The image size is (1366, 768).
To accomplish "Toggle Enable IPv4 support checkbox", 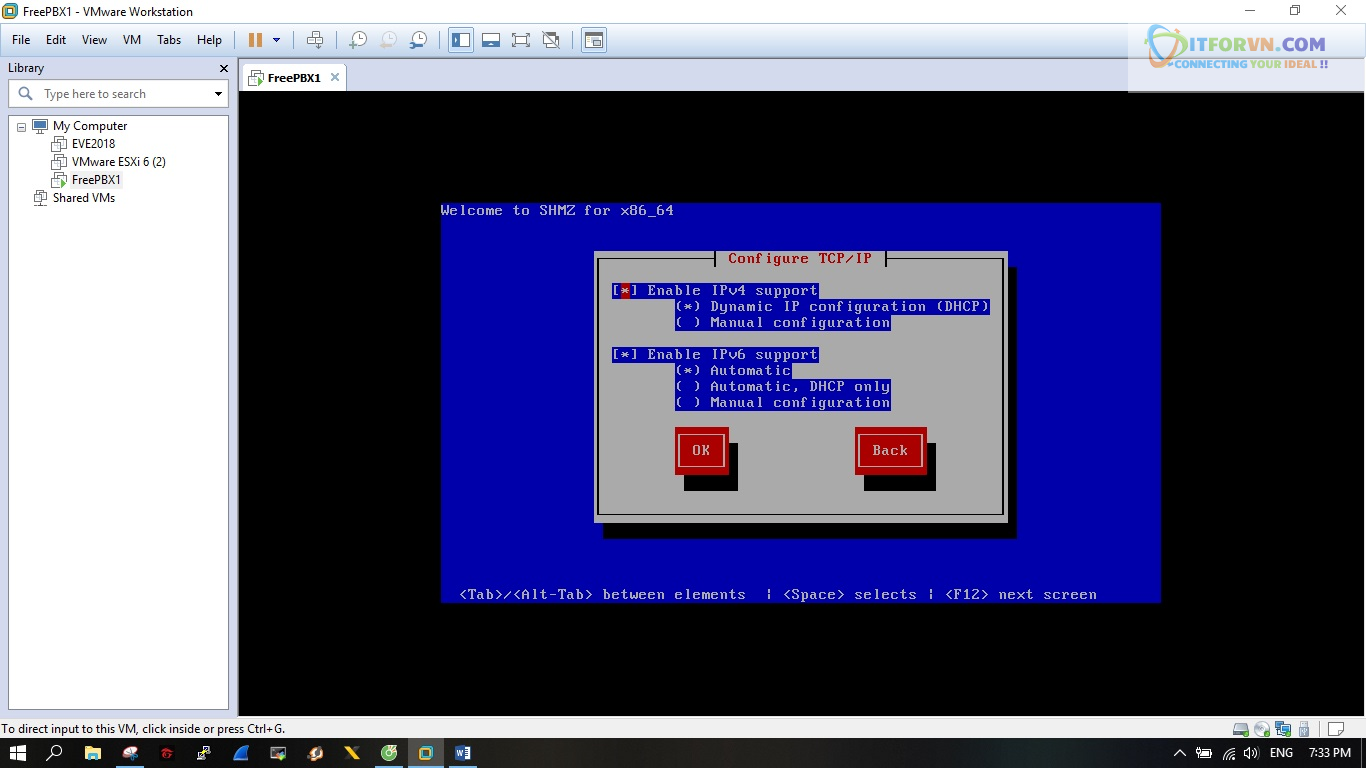I will pyautogui.click(x=625, y=291).
